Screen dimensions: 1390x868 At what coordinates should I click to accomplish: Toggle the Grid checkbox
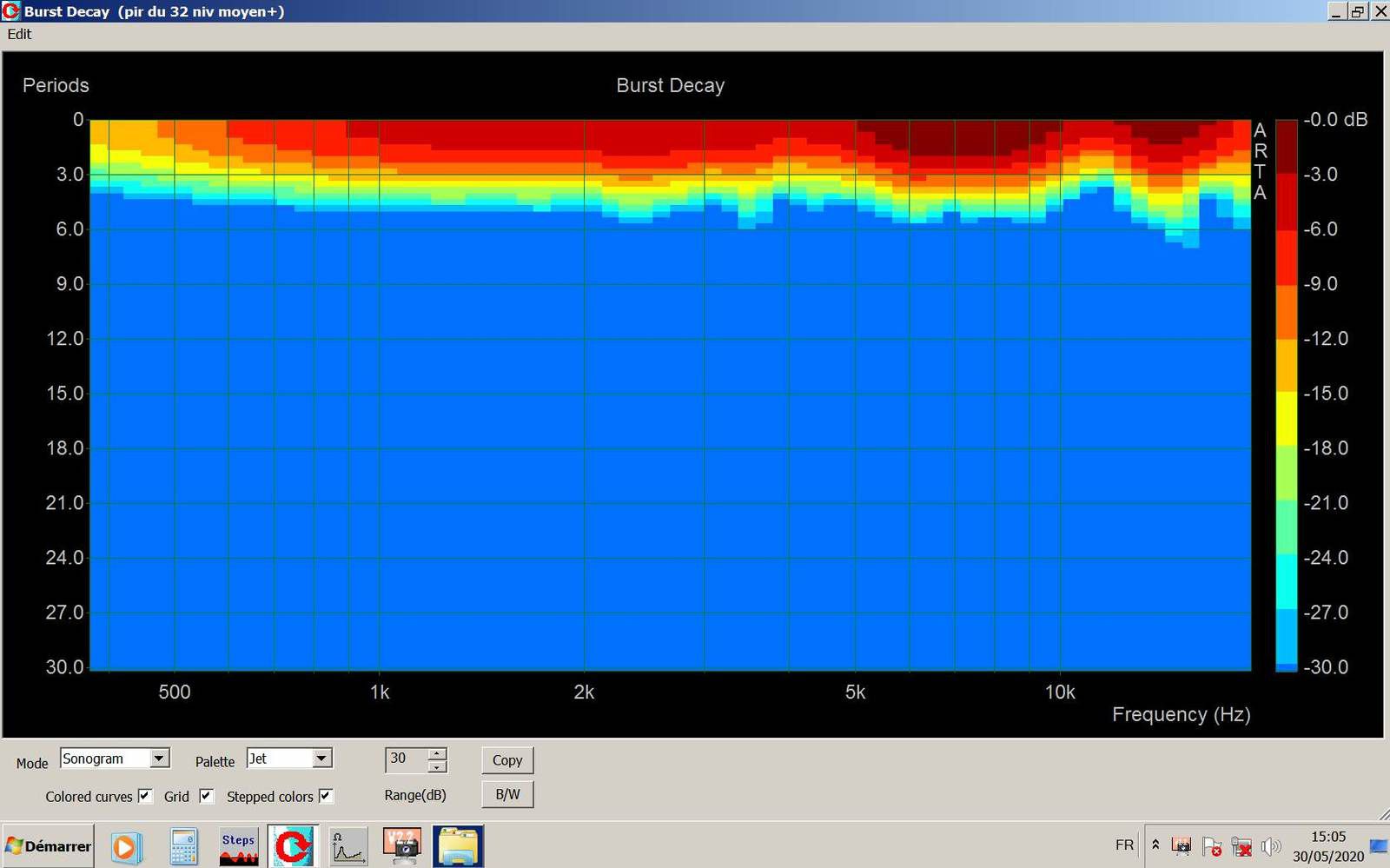point(207,796)
